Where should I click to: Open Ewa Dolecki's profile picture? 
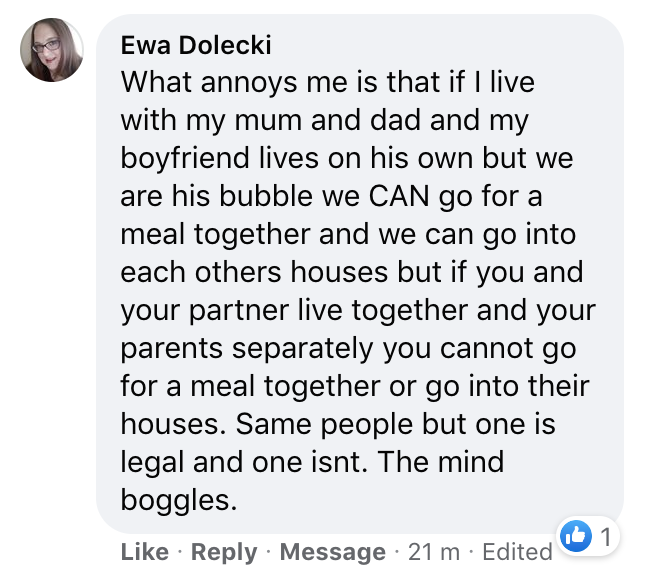click(52, 50)
